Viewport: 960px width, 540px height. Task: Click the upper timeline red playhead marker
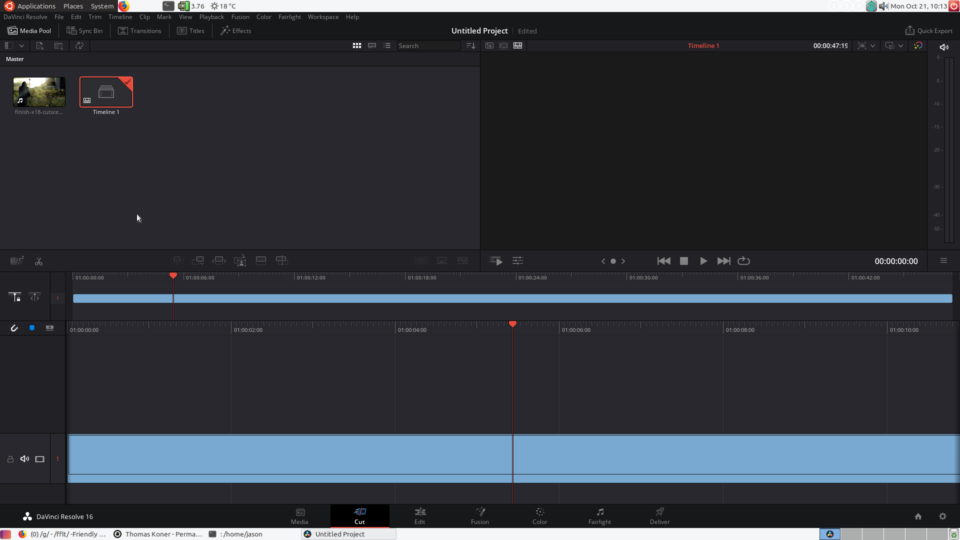pyautogui.click(x=173, y=276)
